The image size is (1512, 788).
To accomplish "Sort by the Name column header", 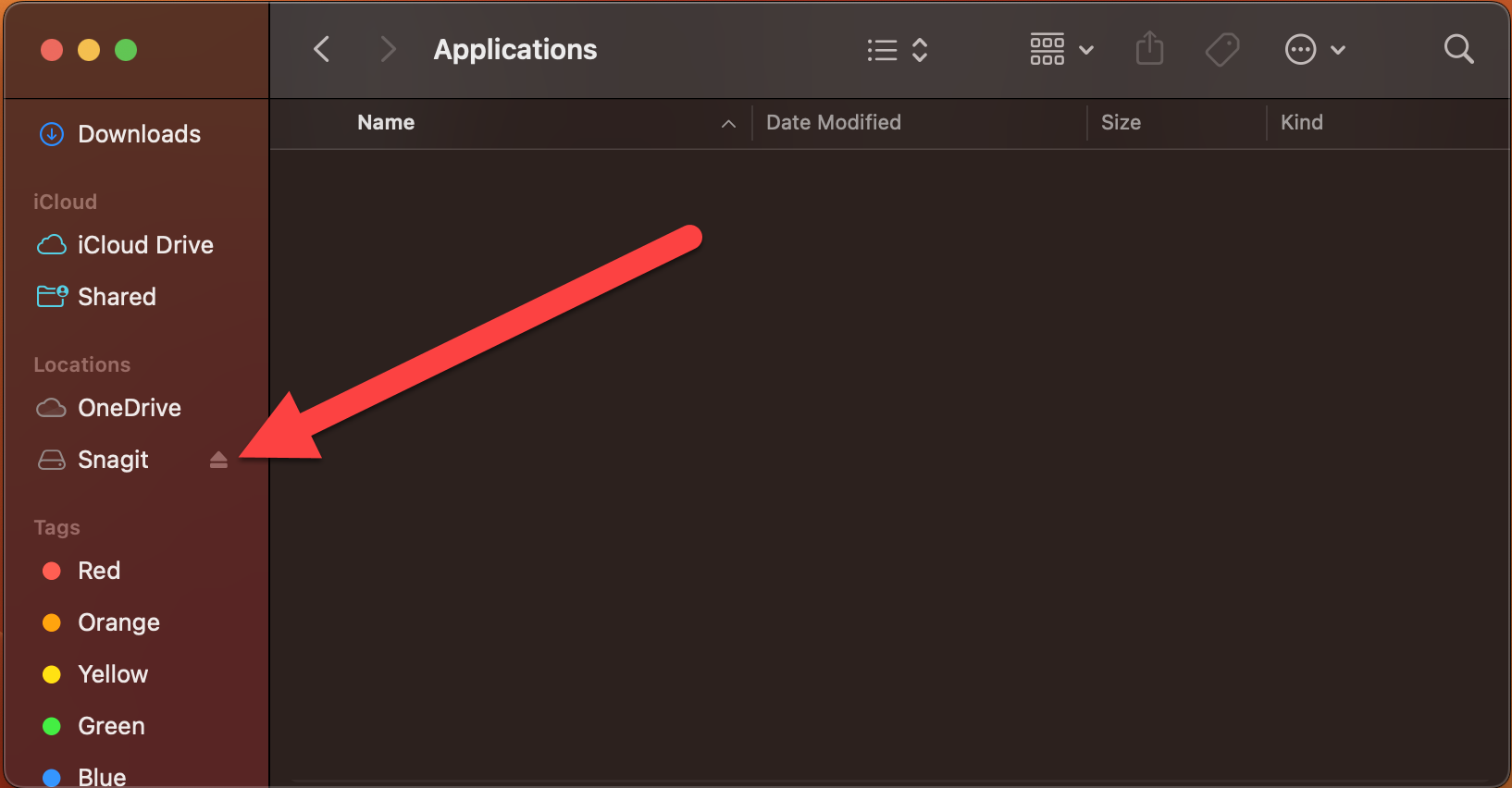I will click(386, 123).
